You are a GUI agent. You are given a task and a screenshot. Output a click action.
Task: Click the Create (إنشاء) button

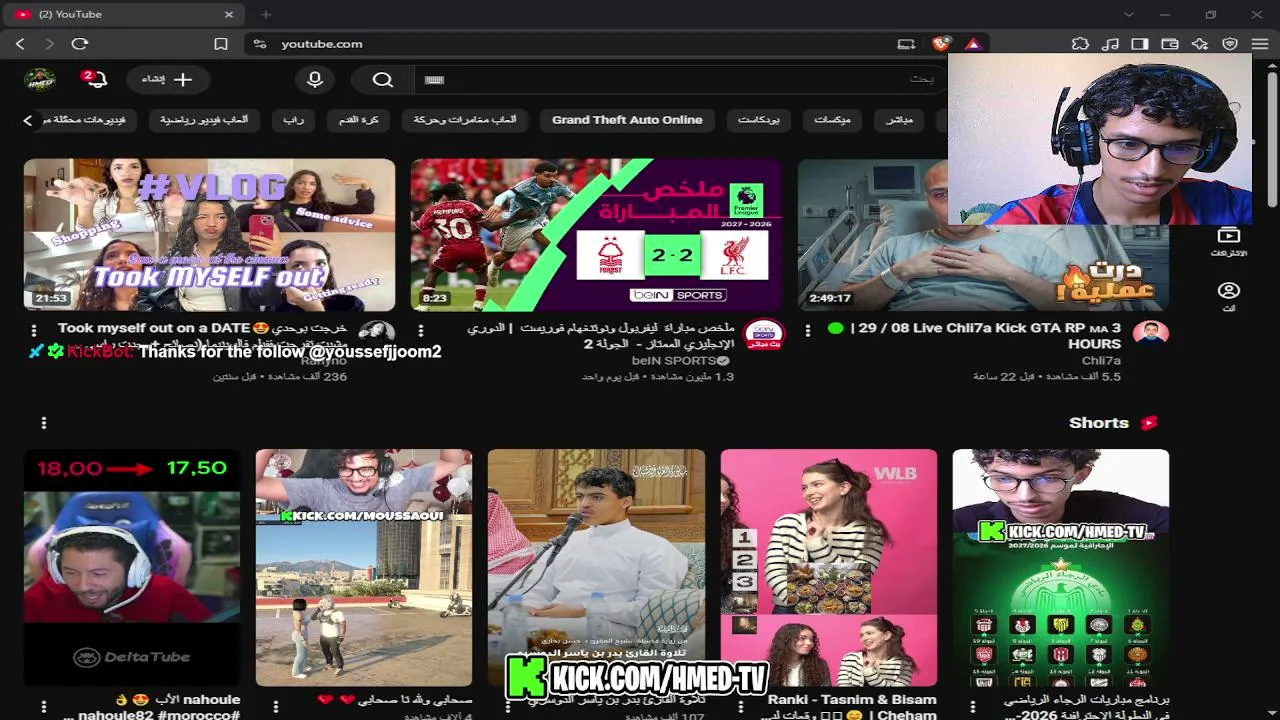[168, 80]
